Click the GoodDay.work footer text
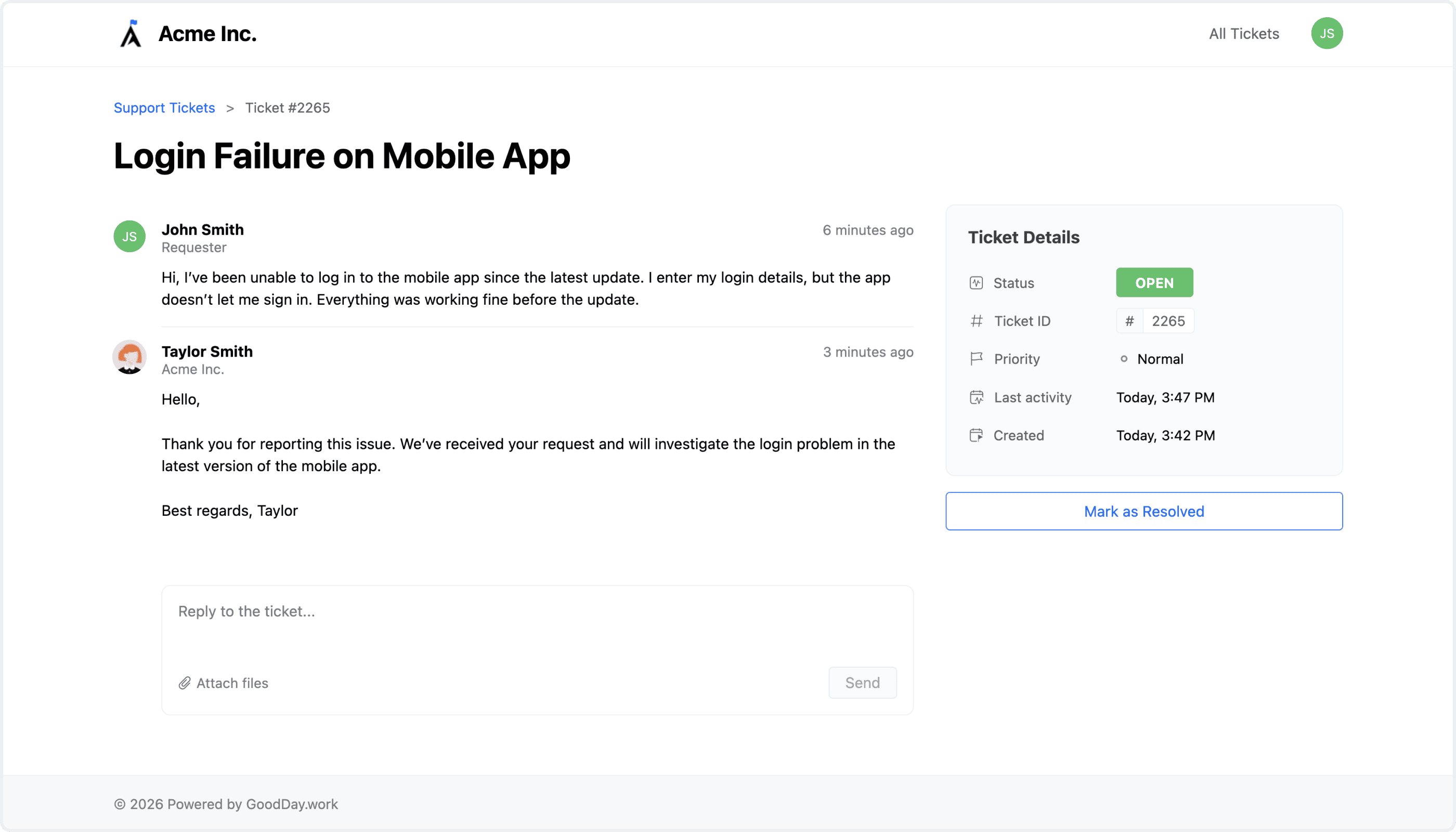 [291, 803]
